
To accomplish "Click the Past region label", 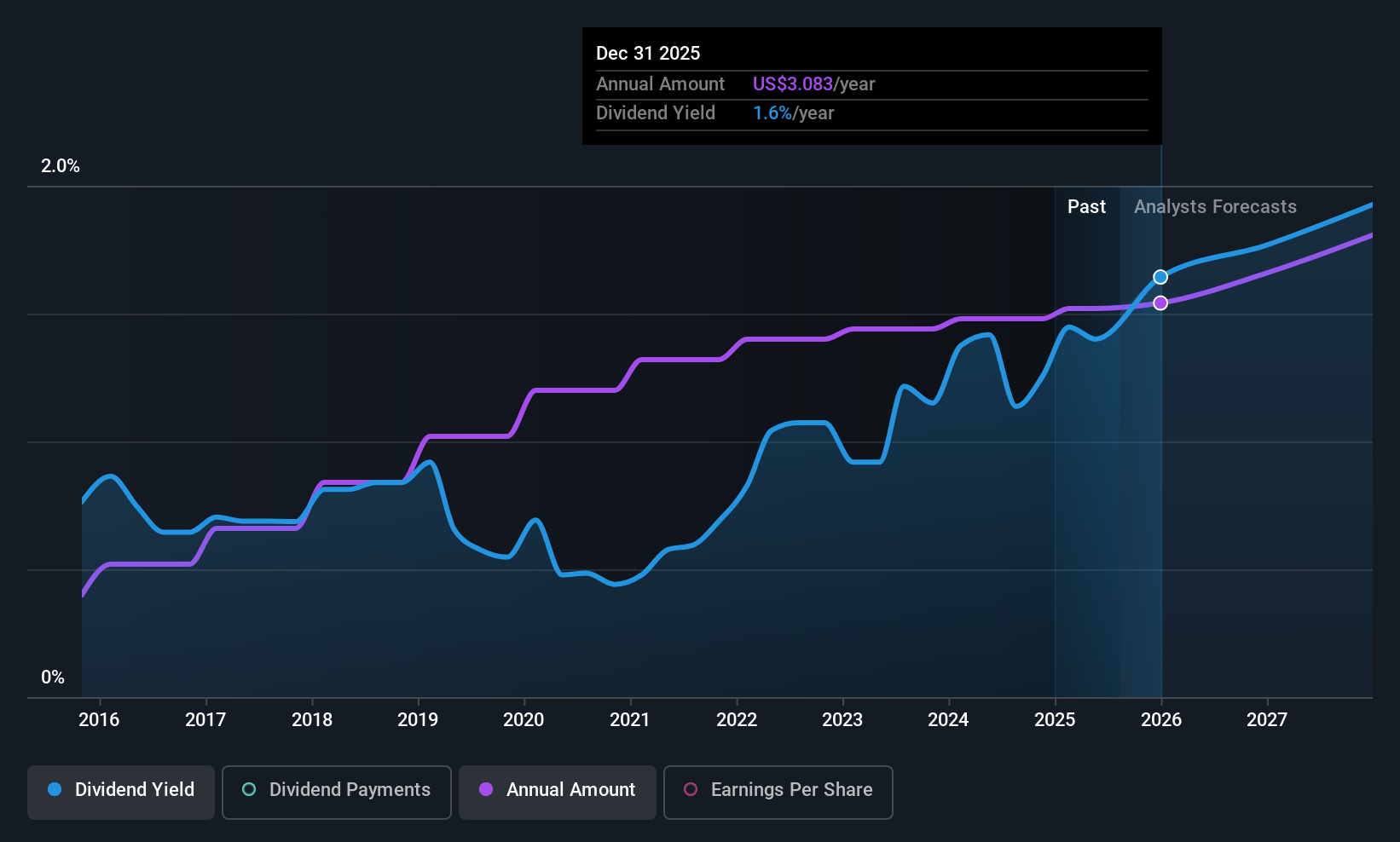I will 1086,207.
